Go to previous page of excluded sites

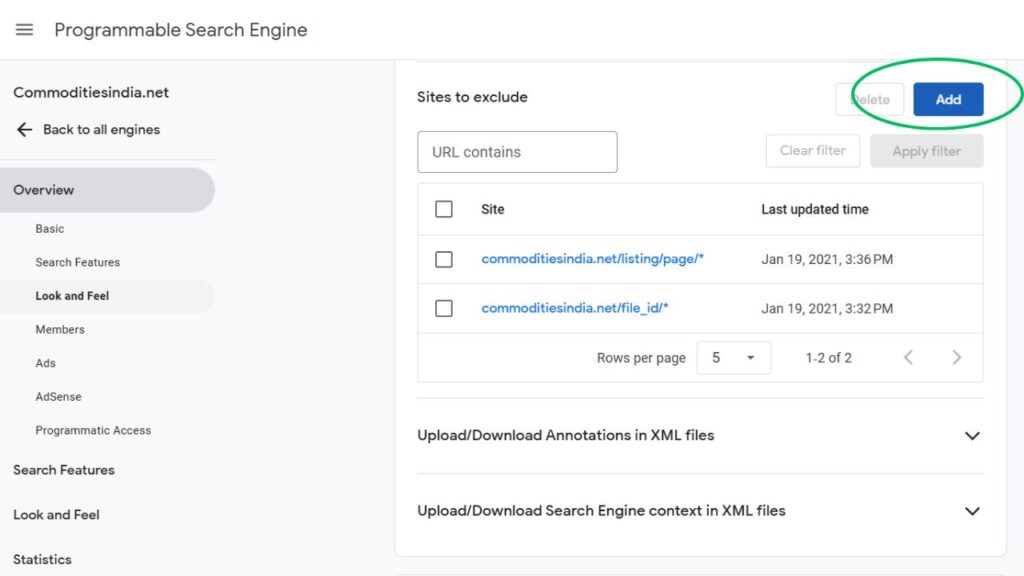(x=908, y=357)
